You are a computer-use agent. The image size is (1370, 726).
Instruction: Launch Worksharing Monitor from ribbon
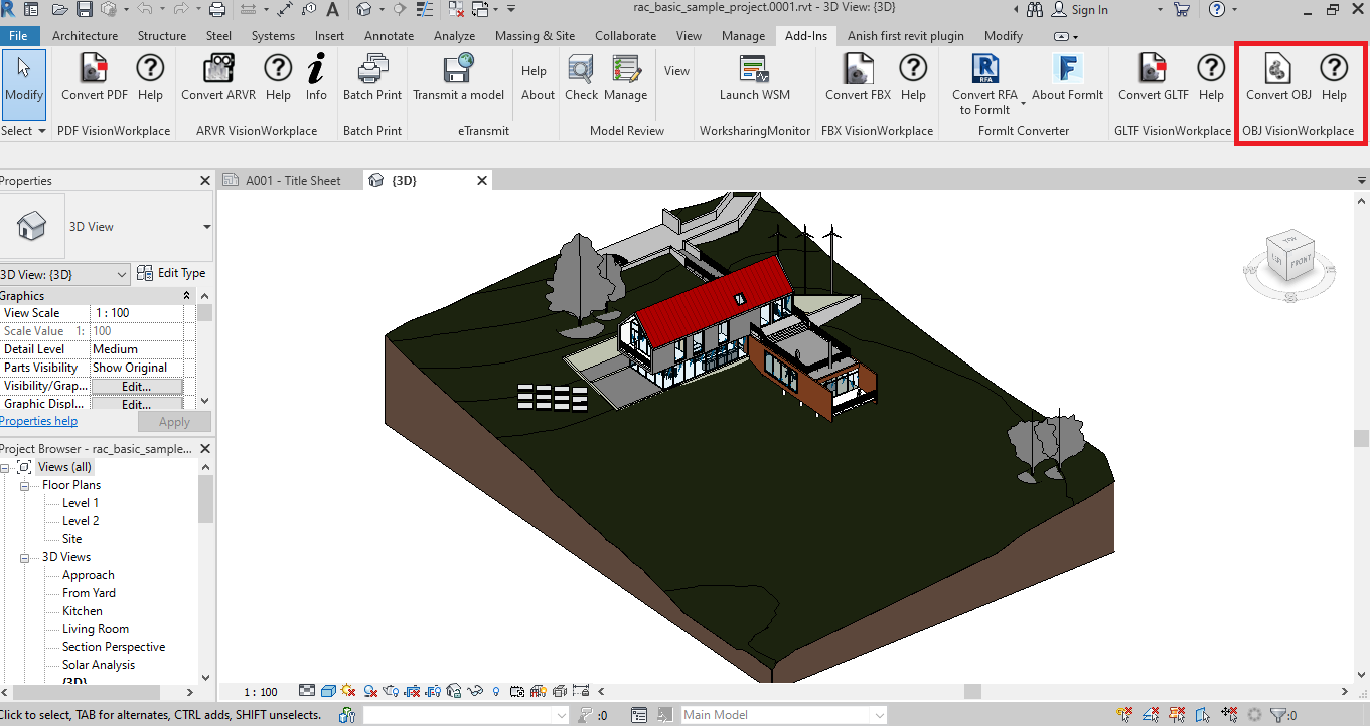(754, 70)
